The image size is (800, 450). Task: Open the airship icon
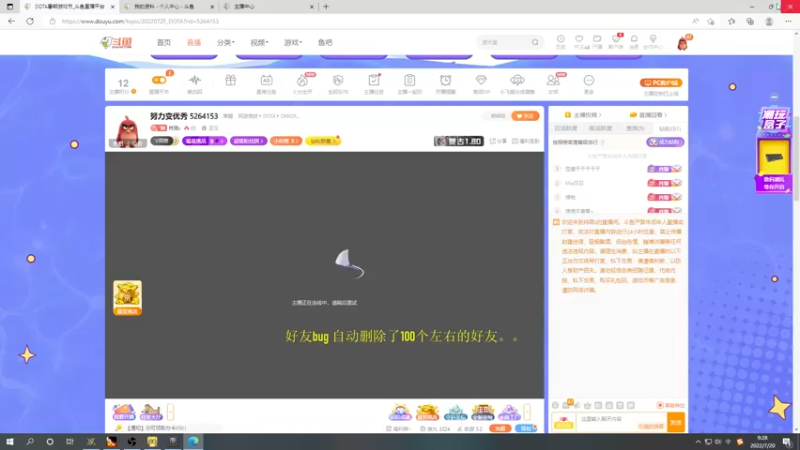pyautogui.click(x=517, y=80)
